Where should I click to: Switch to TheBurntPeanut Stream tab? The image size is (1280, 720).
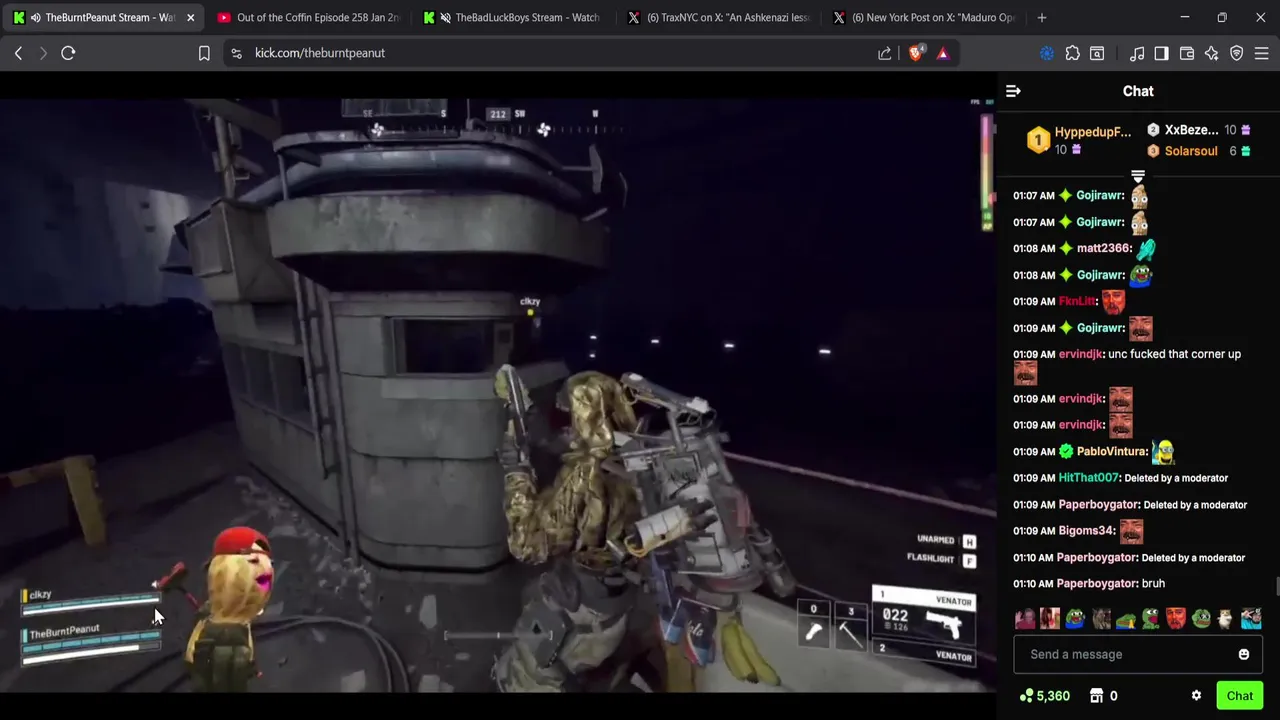tap(103, 17)
